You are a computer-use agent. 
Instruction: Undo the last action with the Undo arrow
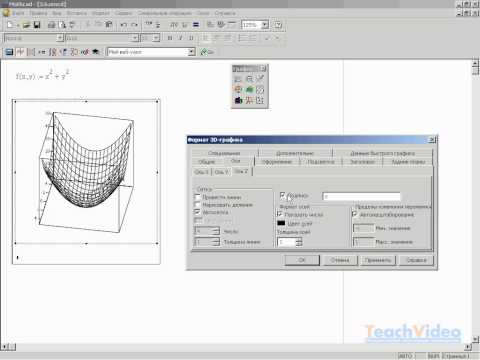[x=124, y=25]
